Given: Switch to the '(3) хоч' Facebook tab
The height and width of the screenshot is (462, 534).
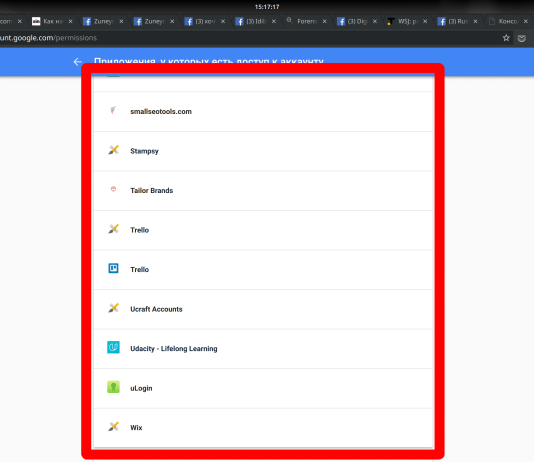Looking at the screenshot, I should tap(205, 21).
